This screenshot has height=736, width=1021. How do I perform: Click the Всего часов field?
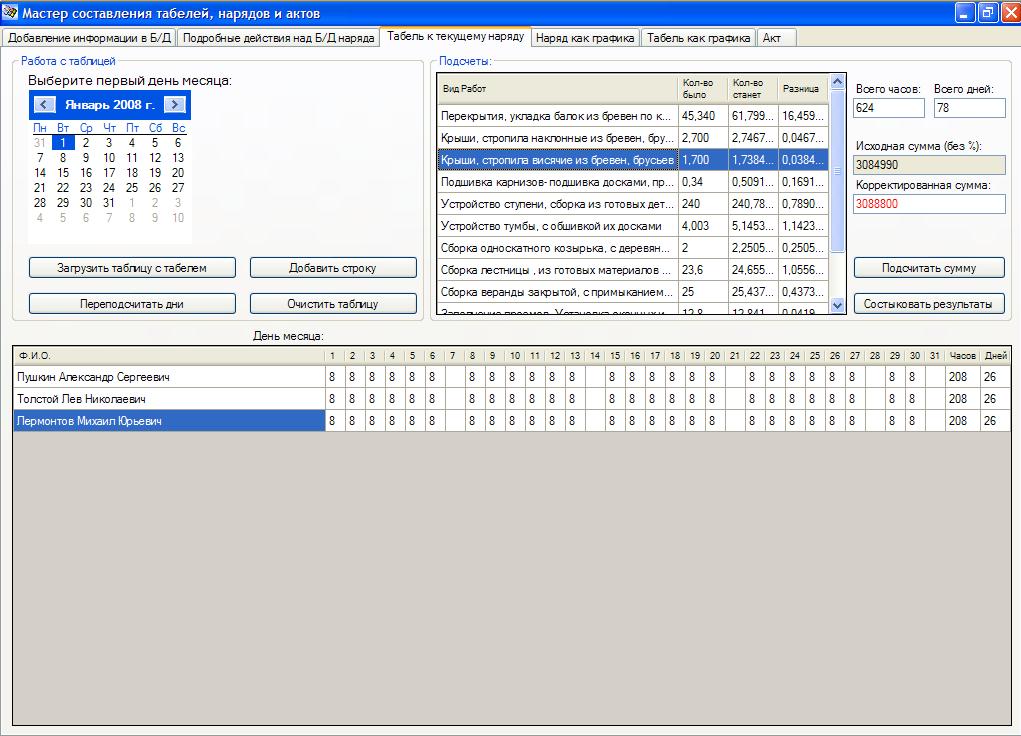click(888, 108)
